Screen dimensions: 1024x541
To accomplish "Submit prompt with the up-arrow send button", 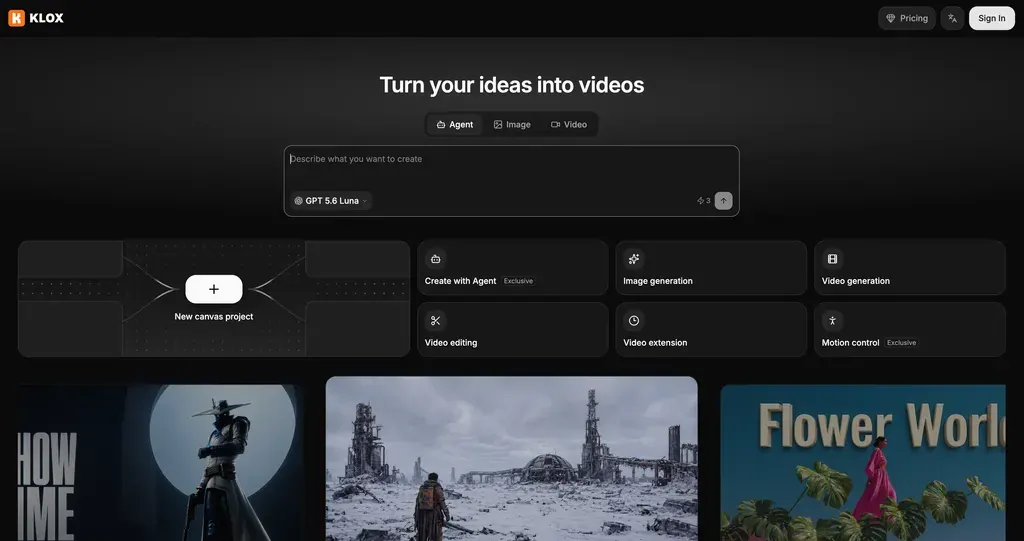I will click(723, 201).
